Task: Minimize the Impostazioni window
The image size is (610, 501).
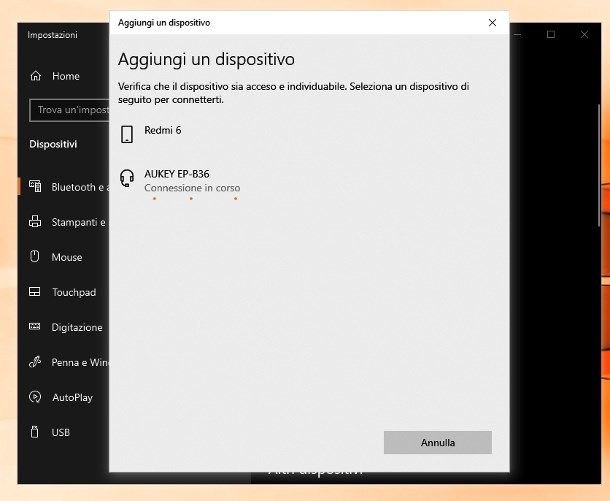Action: click(x=517, y=35)
